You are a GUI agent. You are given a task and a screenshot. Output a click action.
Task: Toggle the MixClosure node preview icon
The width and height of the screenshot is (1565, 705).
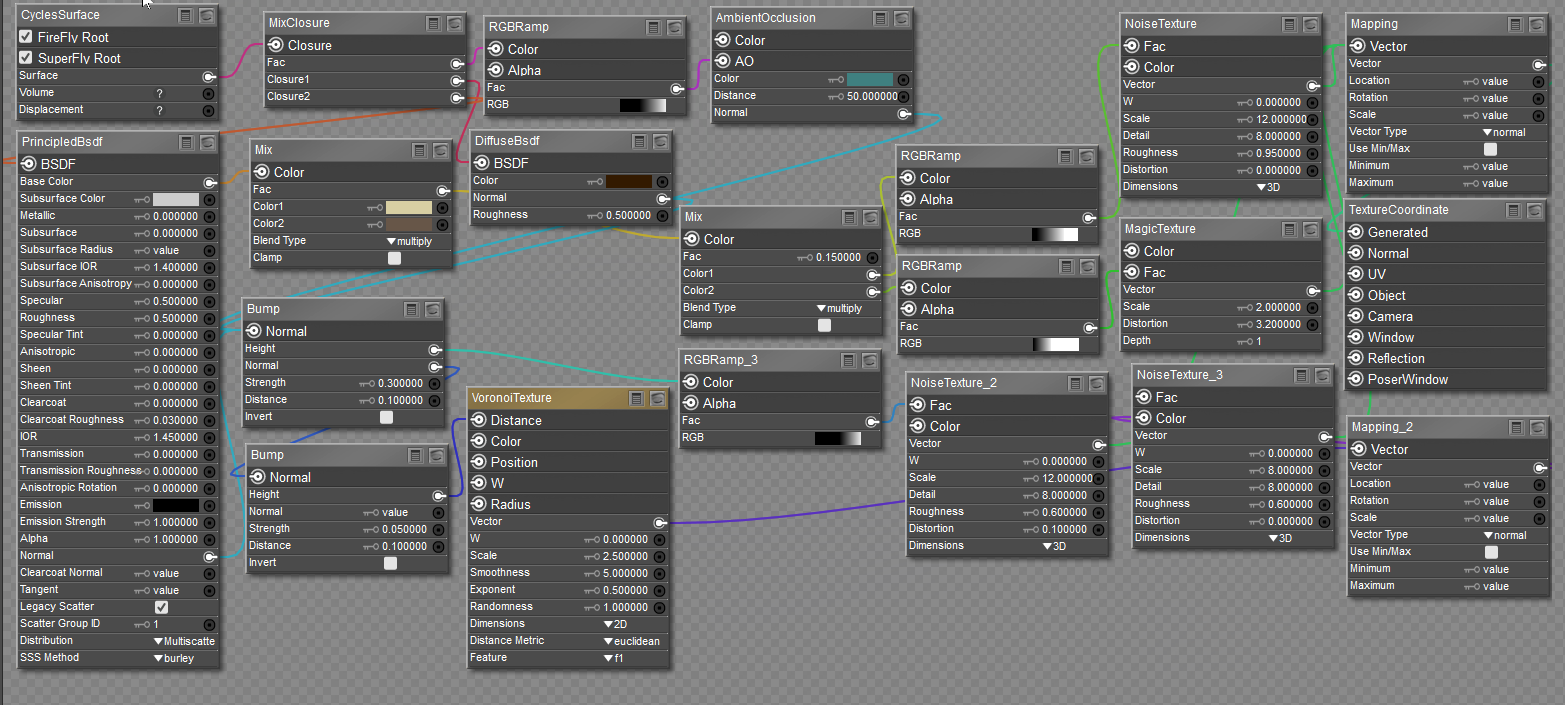pyautogui.click(x=454, y=22)
